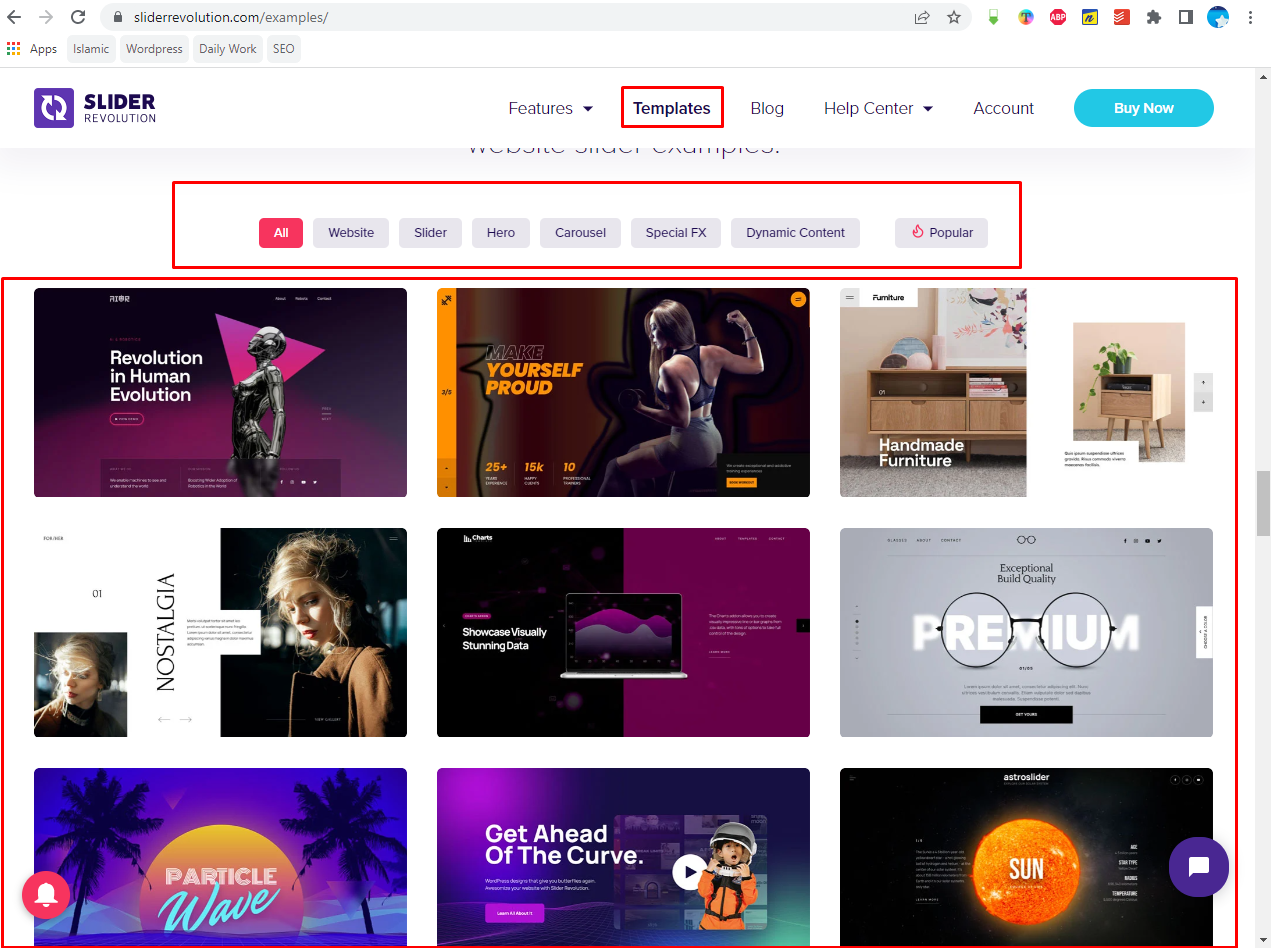Screen dimensions: 1271x948
Task: Click the red stacked layers extension icon
Action: 1122,17
